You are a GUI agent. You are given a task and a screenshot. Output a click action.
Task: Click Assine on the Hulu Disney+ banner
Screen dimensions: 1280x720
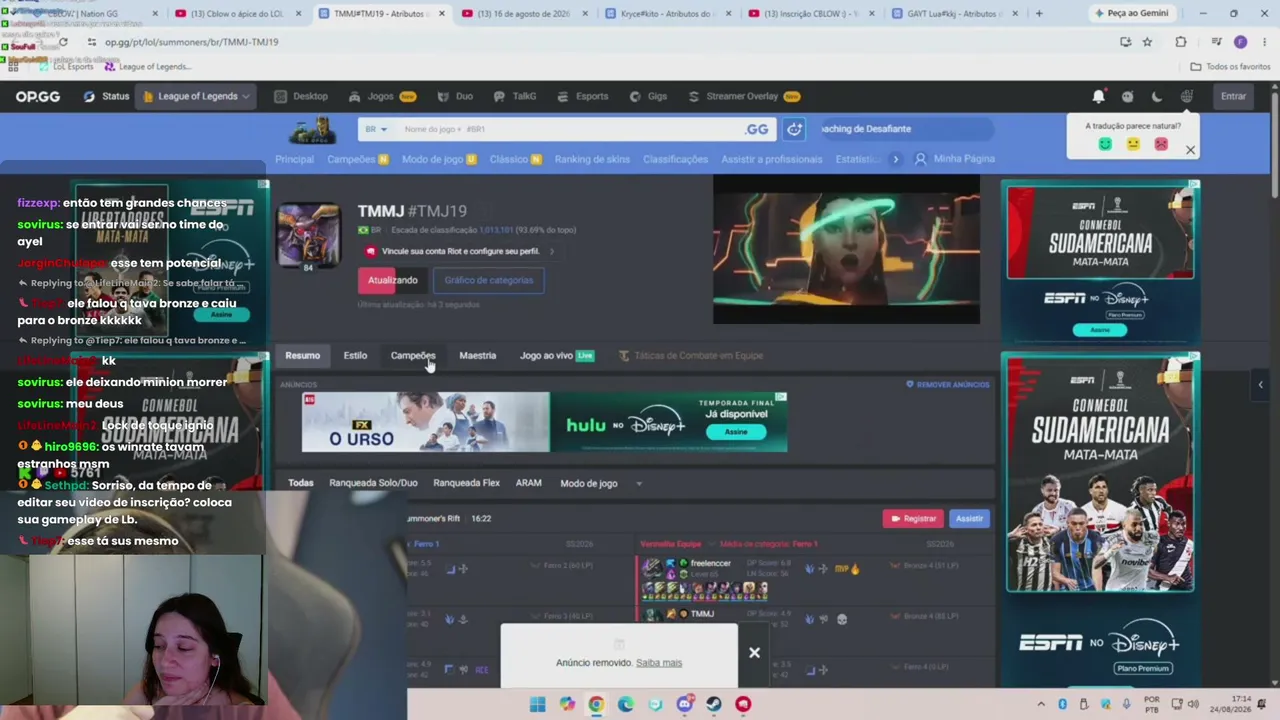(x=736, y=432)
